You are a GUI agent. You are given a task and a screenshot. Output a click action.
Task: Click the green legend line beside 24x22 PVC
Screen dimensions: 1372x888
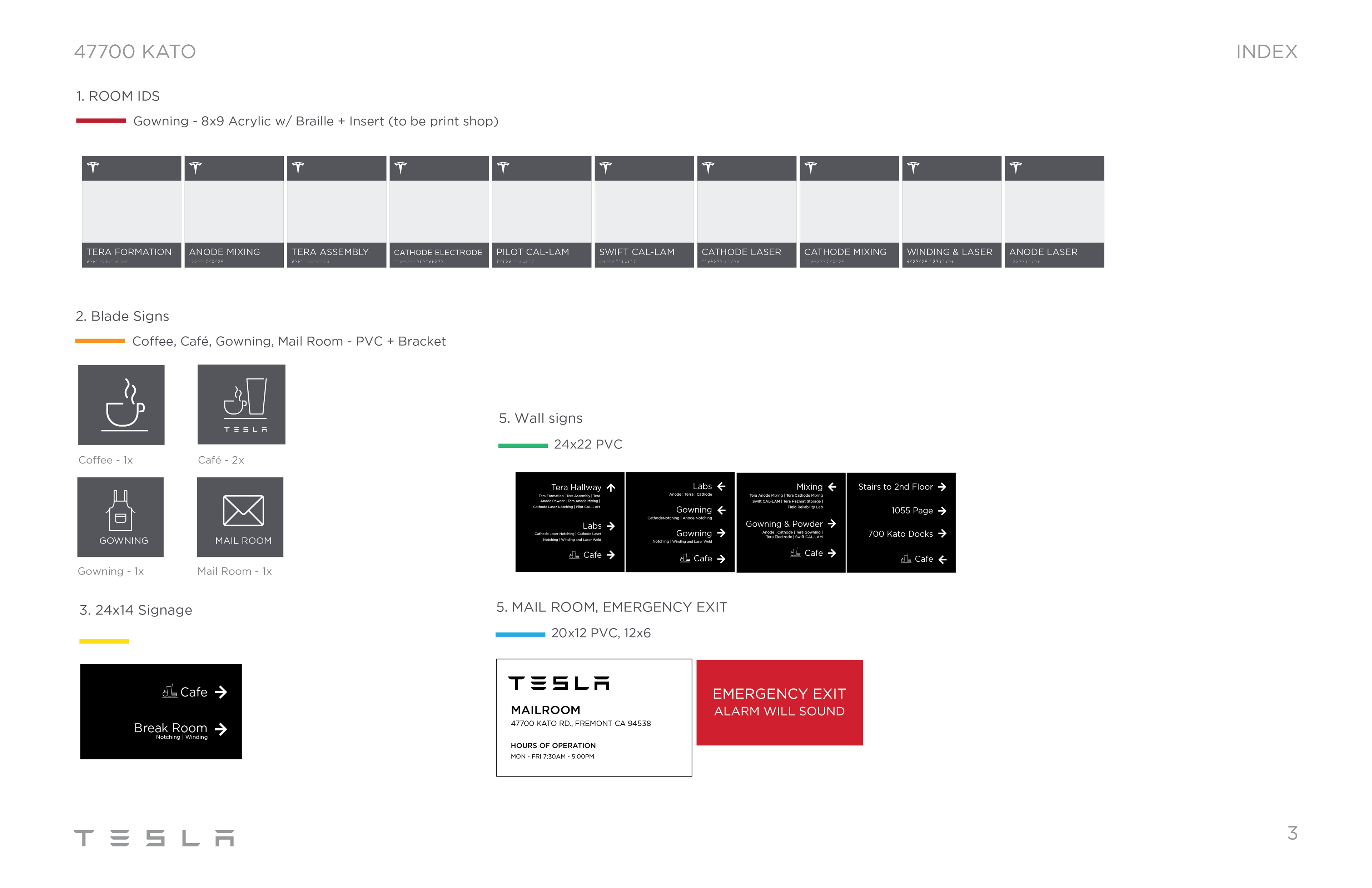(x=523, y=446)
